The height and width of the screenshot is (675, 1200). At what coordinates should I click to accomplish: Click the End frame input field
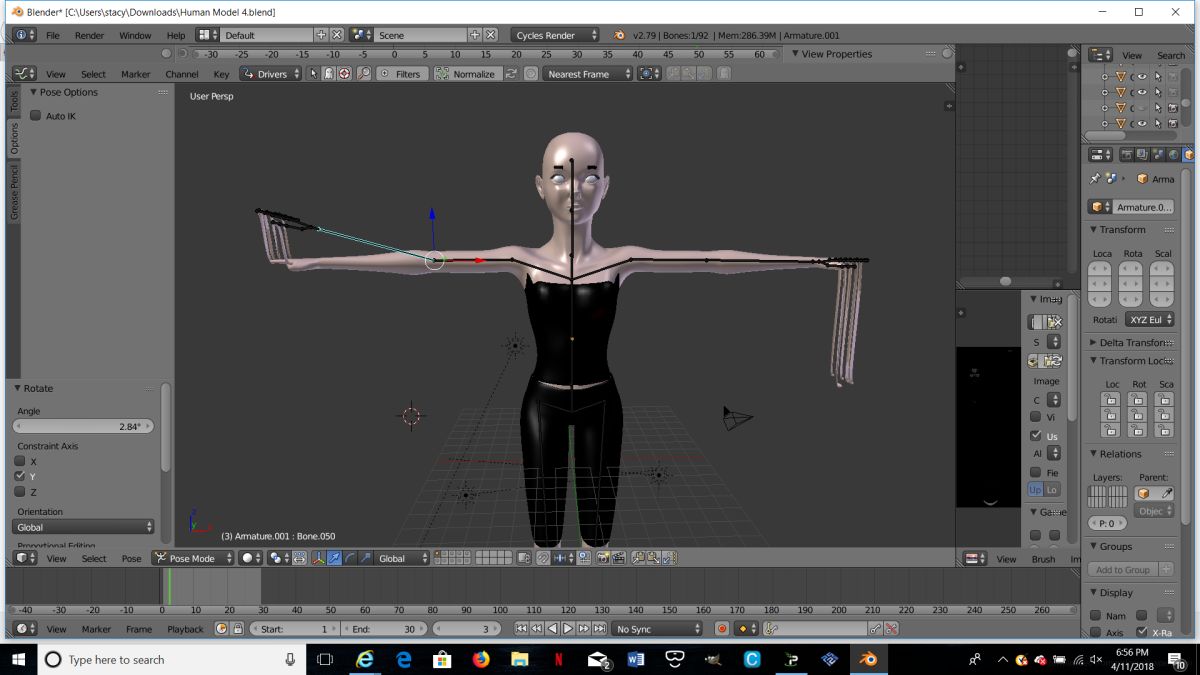384,629
